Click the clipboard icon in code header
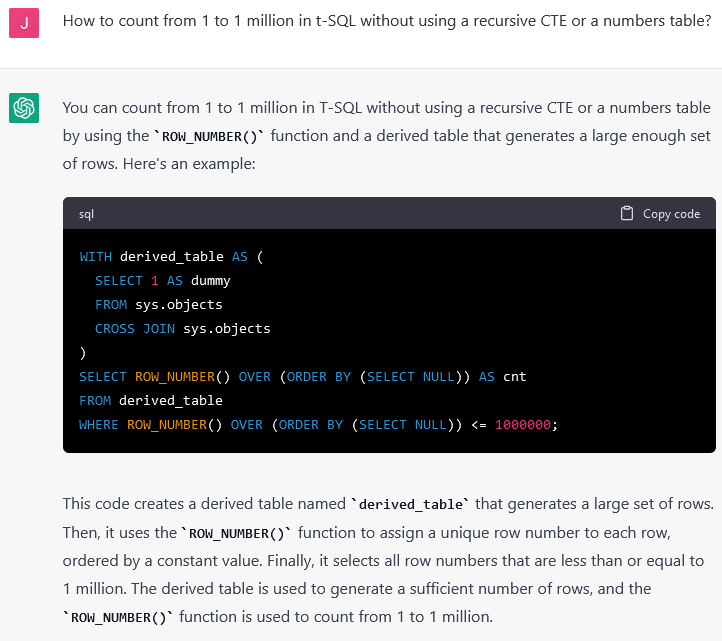 [627, 213]
